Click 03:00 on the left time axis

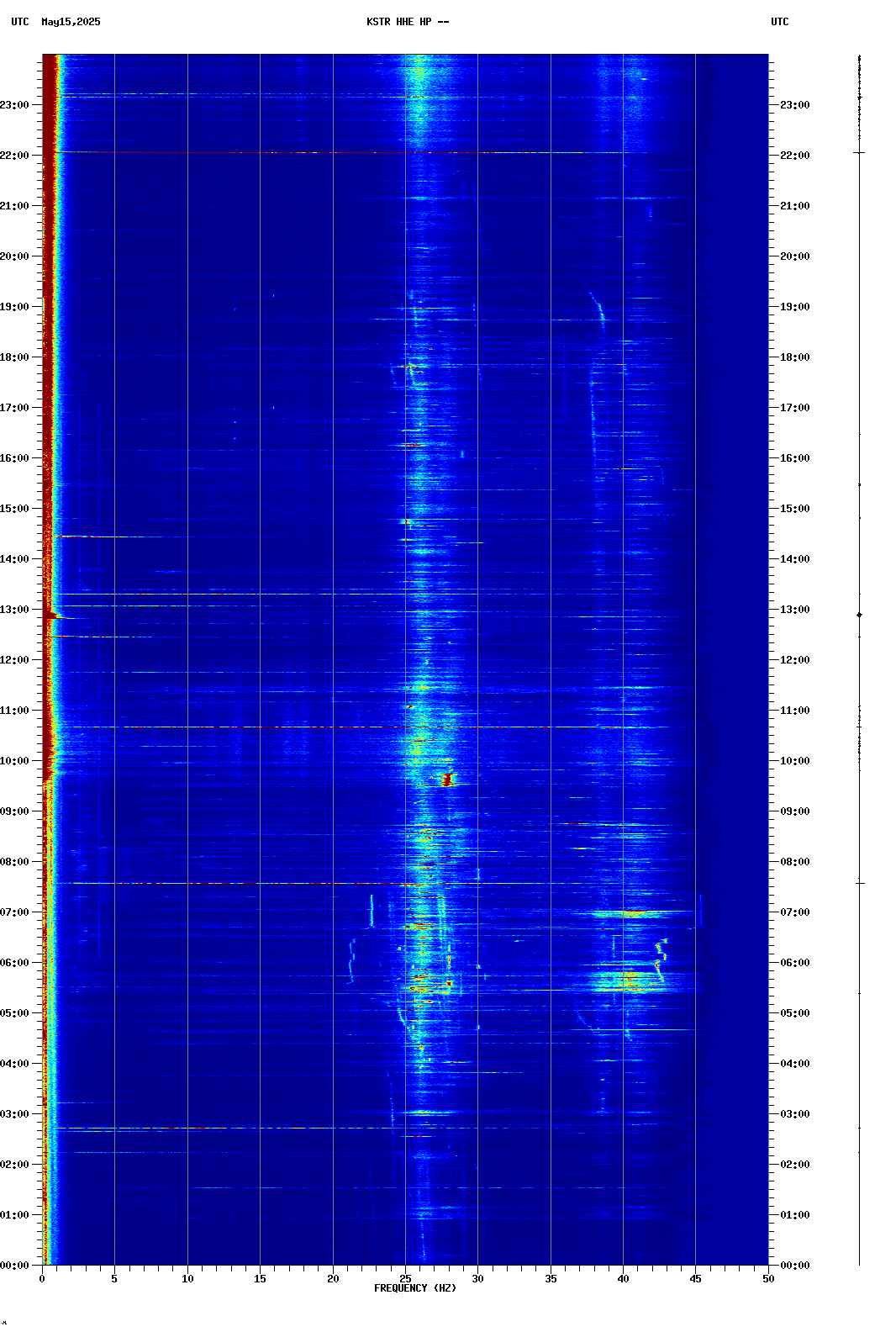14,1114
